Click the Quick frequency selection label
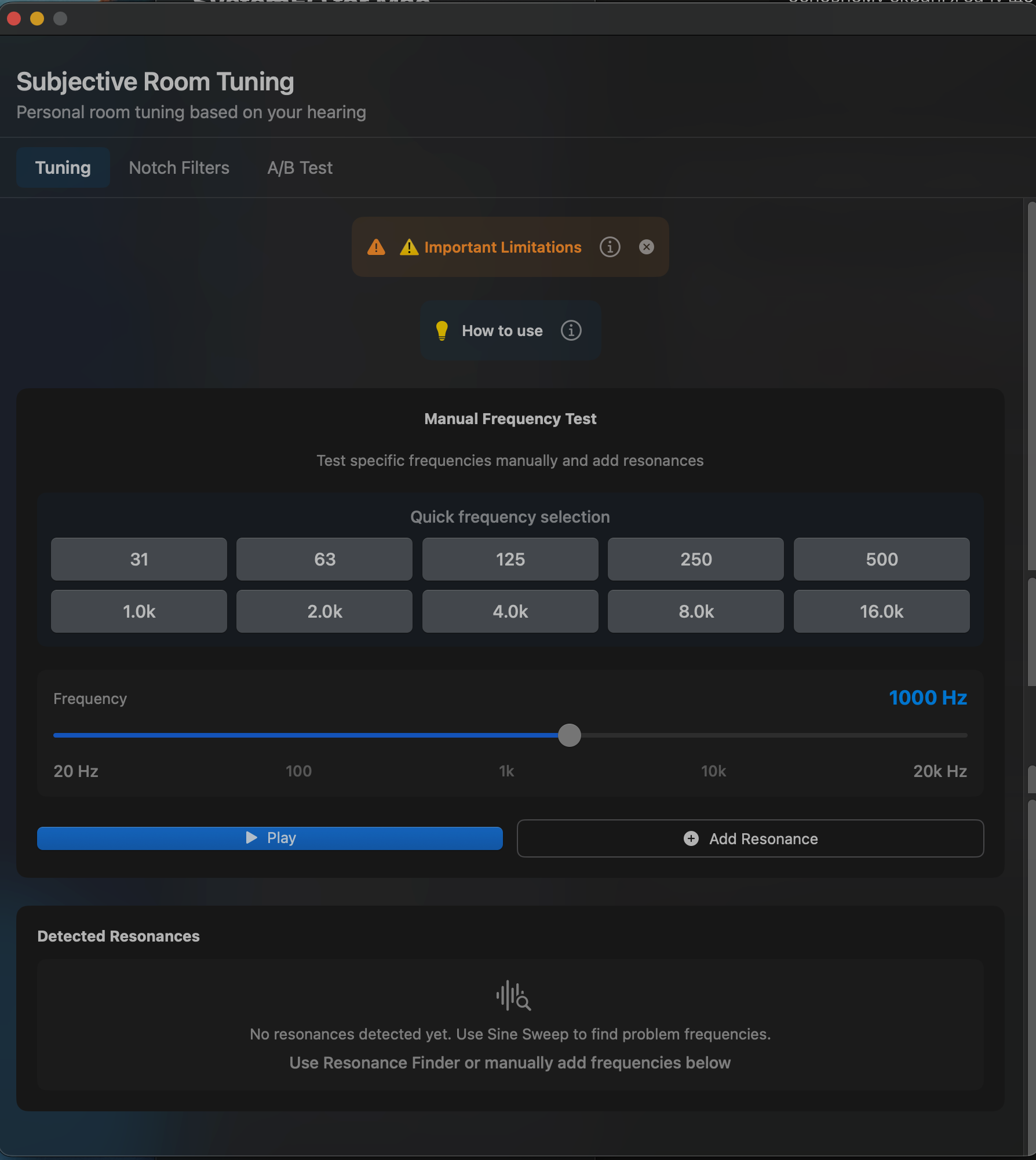This screenshot has height=1160, width=1036. tap(510, 516)
